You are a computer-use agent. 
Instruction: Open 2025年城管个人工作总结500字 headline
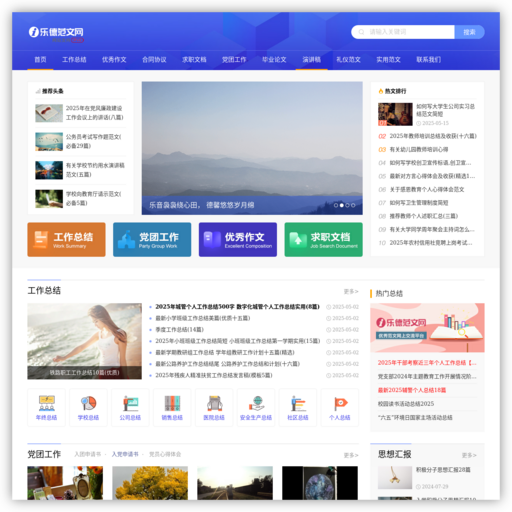[237, 307]
